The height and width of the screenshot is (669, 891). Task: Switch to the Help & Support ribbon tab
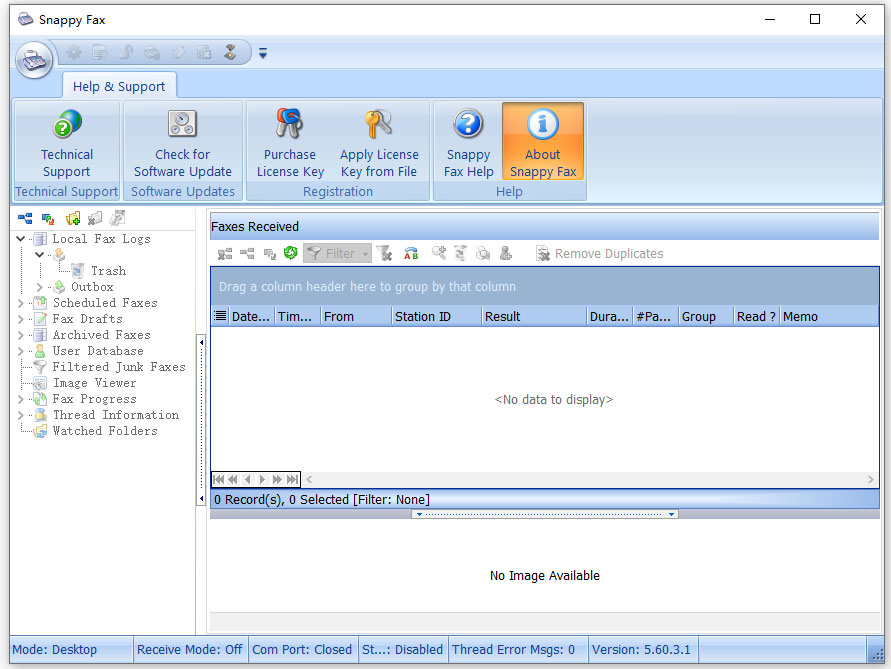(119, 86)
